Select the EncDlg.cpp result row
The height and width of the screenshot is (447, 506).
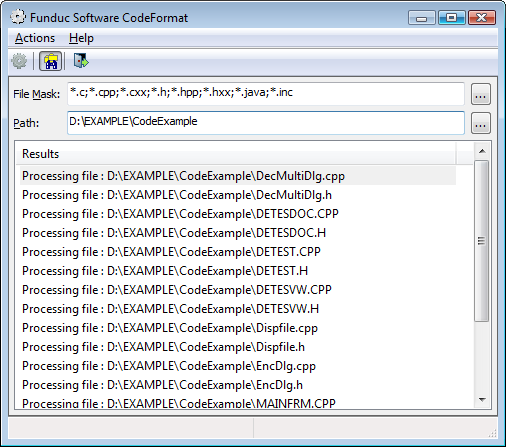click(238, 366)
